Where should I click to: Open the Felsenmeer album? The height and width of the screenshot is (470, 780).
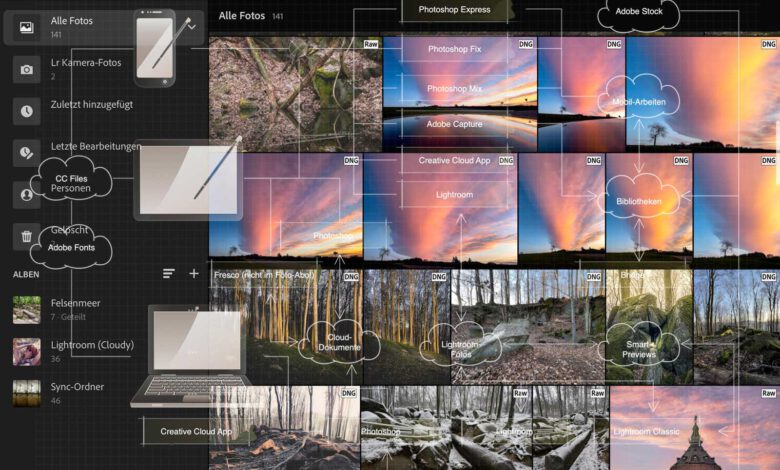pyautogui.click(x=75, y=303)
